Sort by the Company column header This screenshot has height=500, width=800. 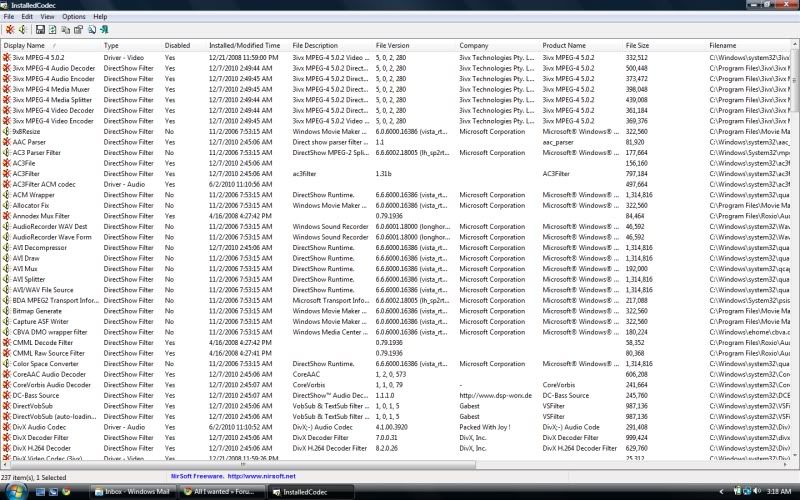point(498,45)
